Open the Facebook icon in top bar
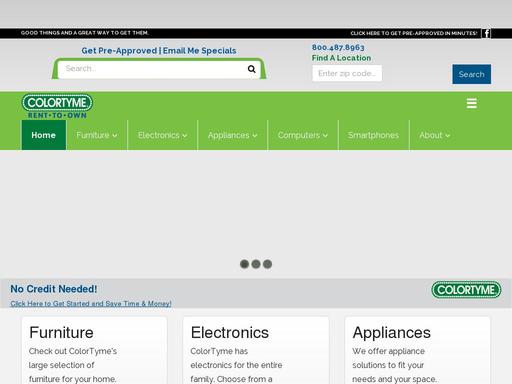Viewport: 512px width, 384px height. (486, 33)
